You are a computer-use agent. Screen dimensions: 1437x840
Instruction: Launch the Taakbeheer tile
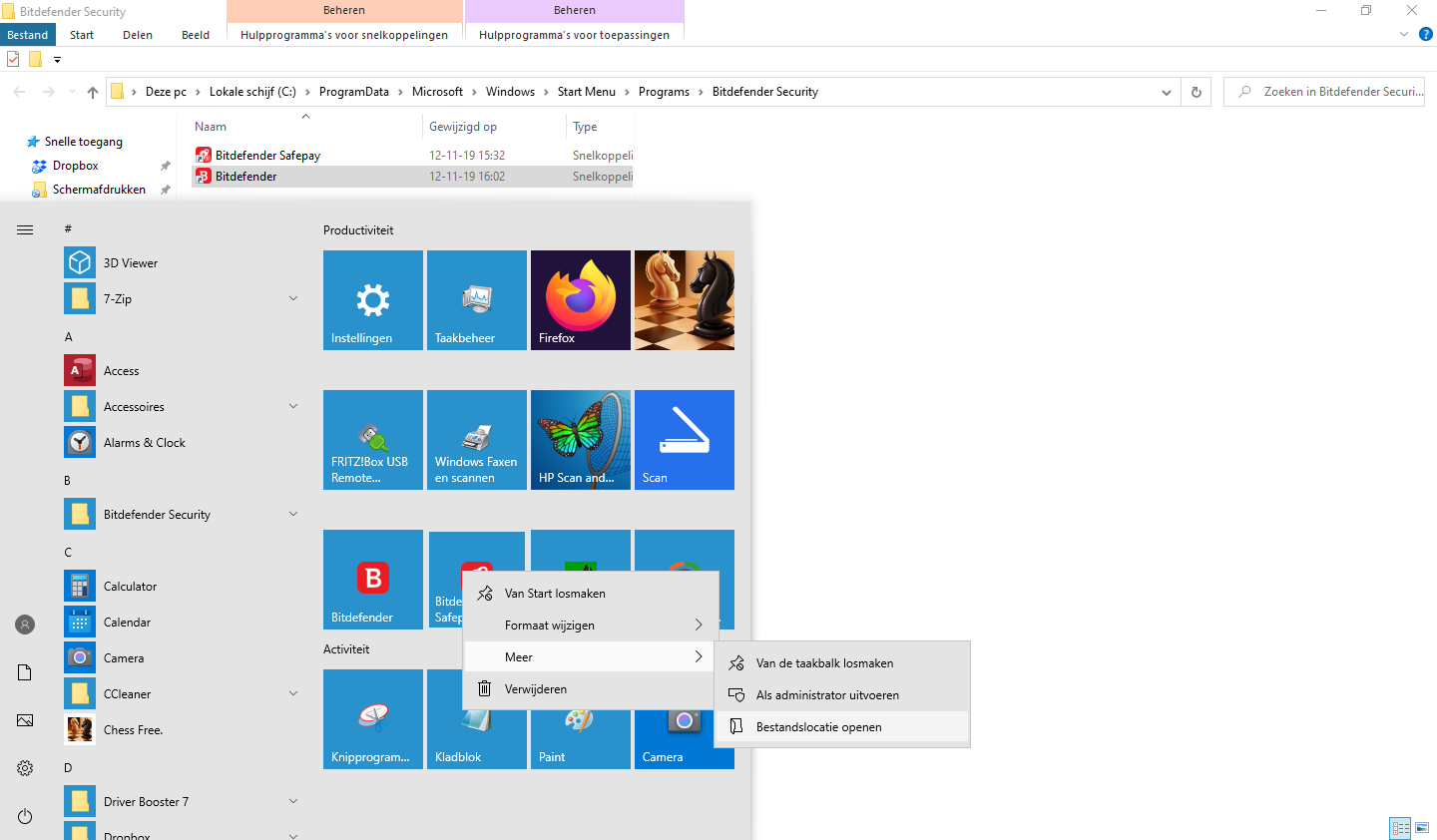tap(476, 299)
